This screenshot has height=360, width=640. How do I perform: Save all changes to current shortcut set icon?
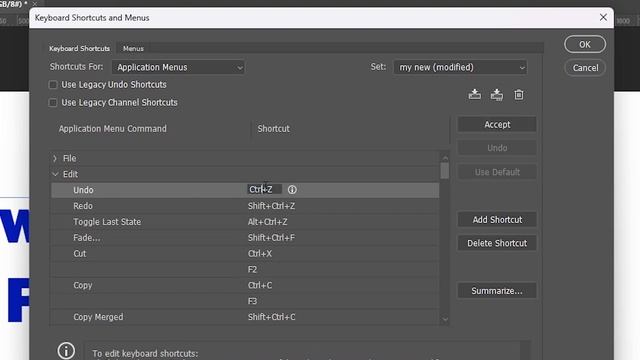coord(474,95)
